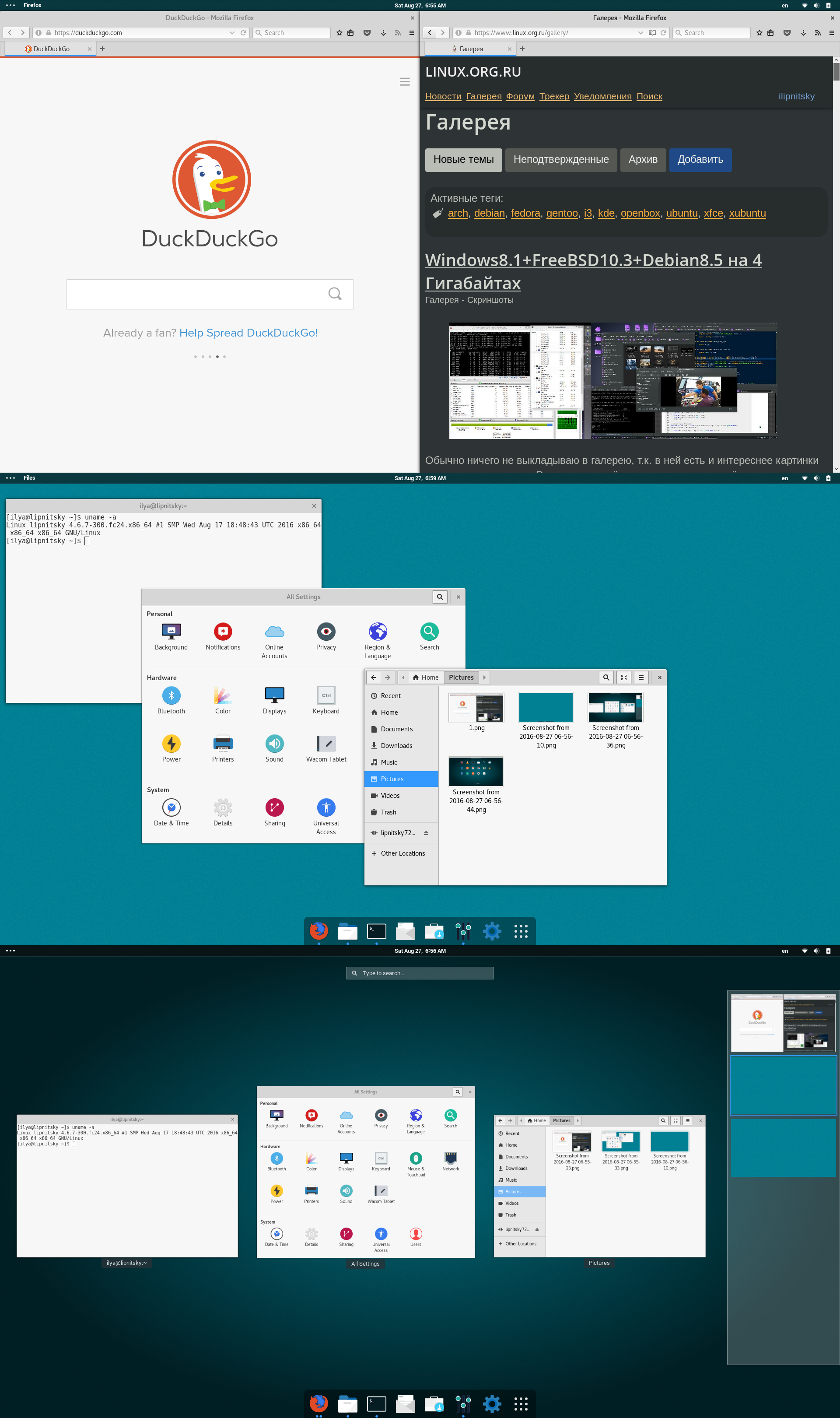This screenshot has height=1418, width=840.
Task: Reload page in DuckDuckGo Firefox window
Action: 243,33
